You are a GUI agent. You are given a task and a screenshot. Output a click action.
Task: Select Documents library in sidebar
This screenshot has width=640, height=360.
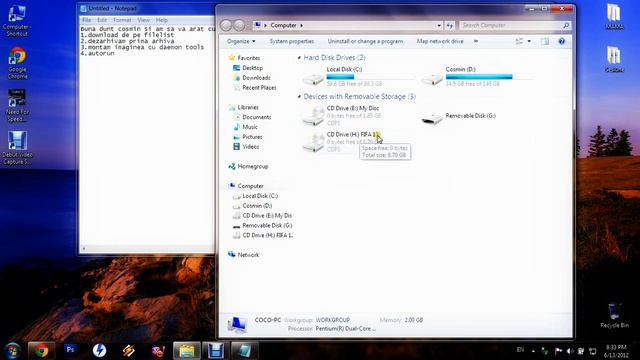click(257, 117)
